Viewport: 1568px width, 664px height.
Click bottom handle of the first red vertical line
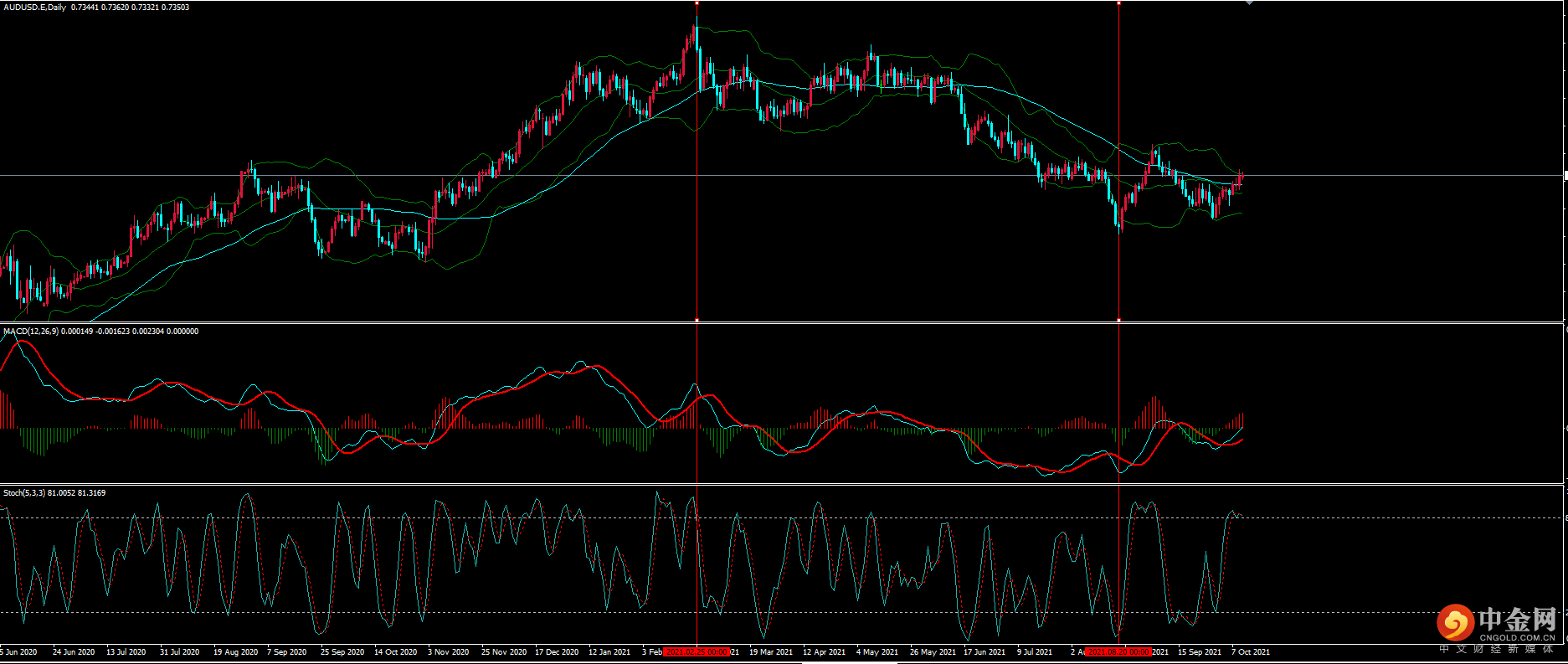(x=697, y=320)
